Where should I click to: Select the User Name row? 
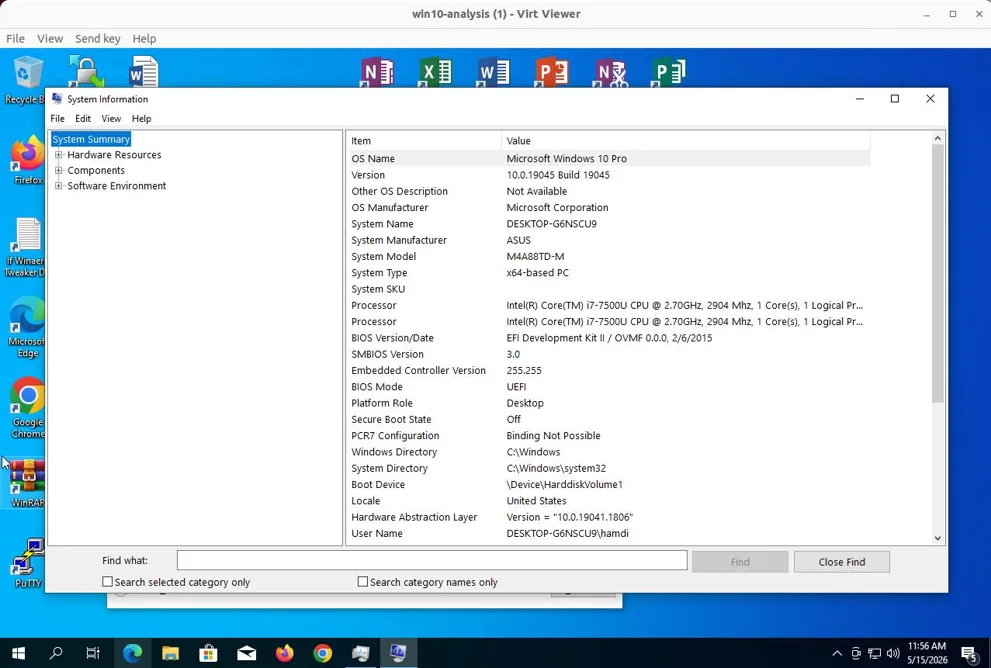[x=608, y=533]
